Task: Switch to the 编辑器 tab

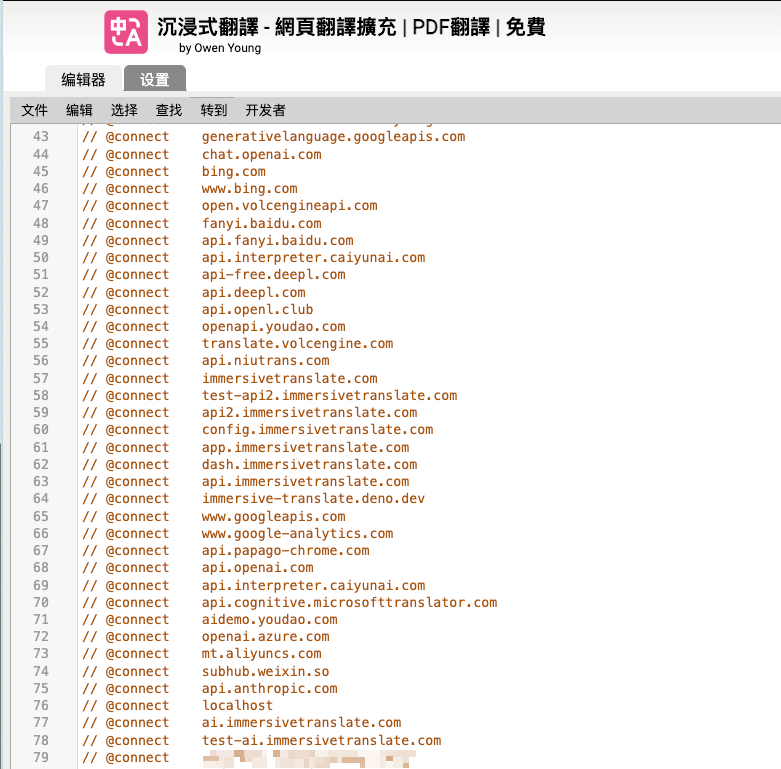Action: (x=83, y=79)
